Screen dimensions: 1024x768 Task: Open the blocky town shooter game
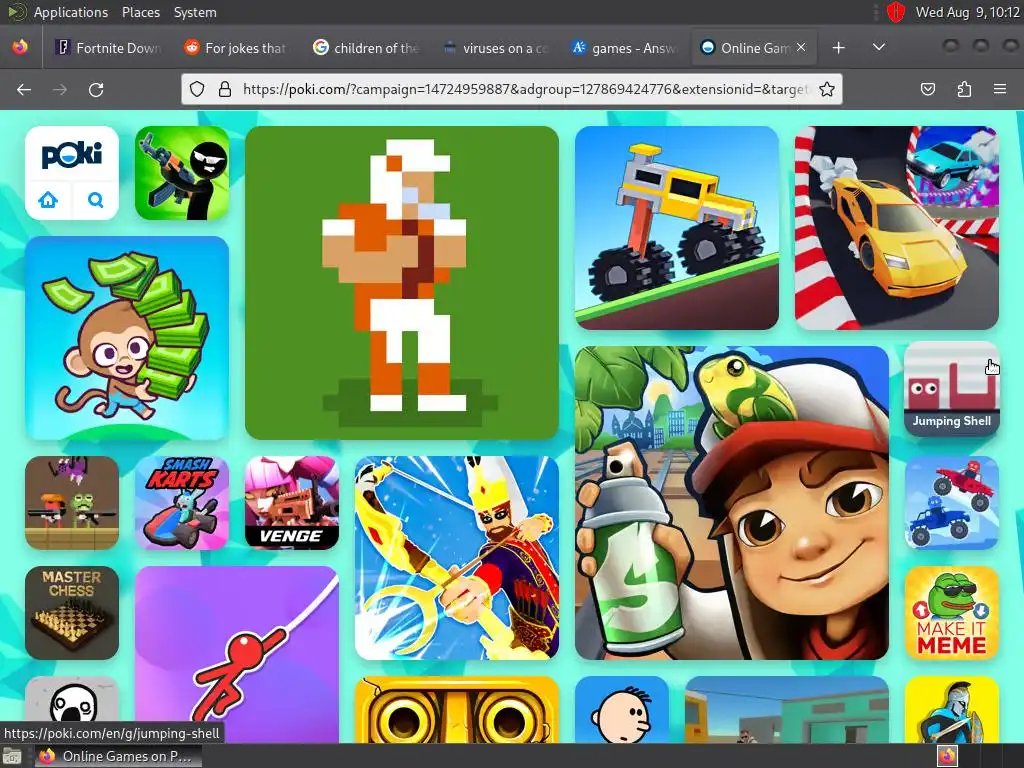tap(786, 710)
